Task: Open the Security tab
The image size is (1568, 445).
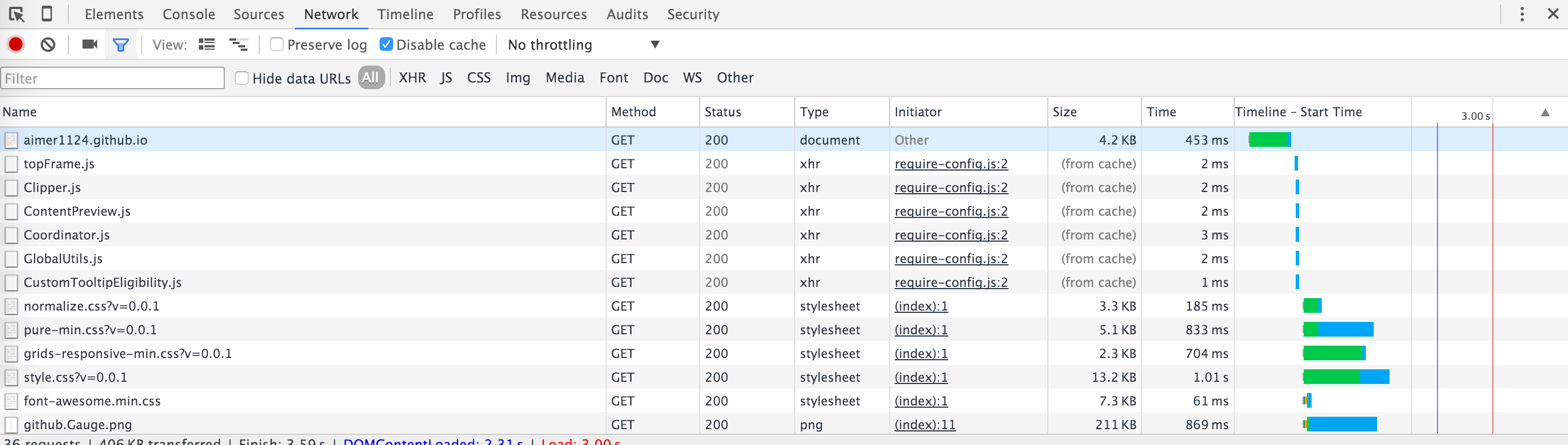Action: click(x=692, y=14)
